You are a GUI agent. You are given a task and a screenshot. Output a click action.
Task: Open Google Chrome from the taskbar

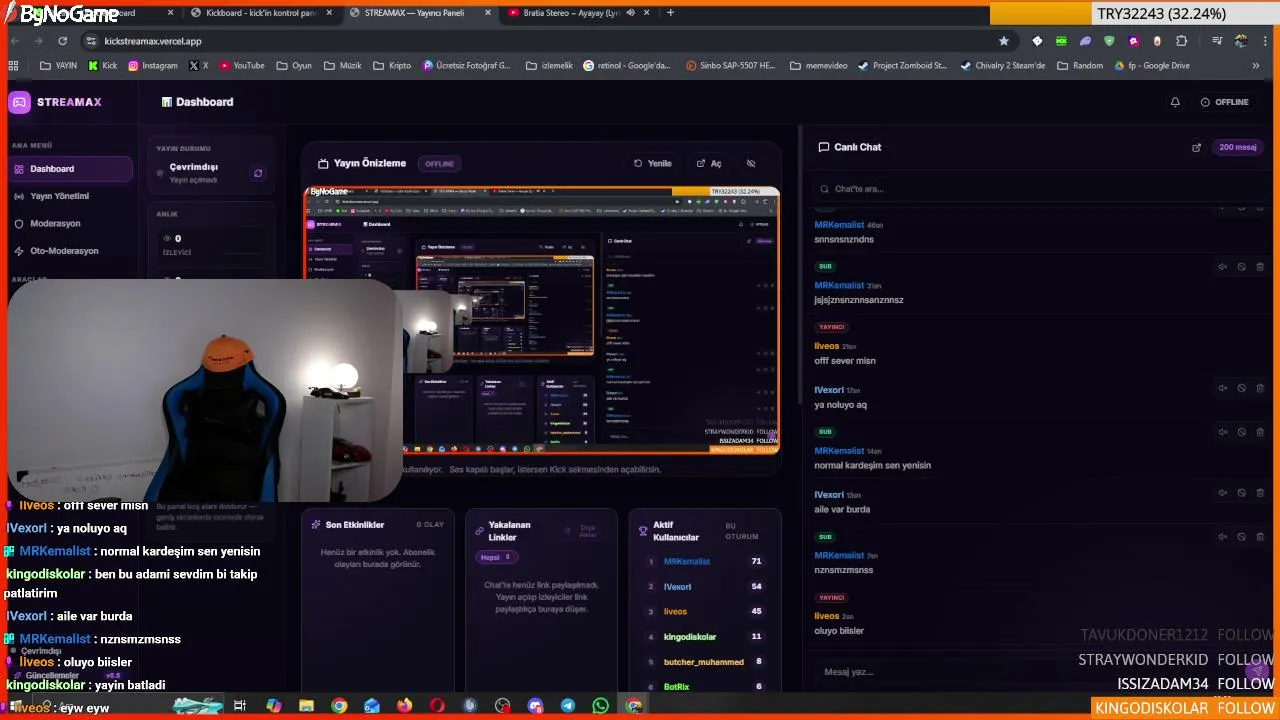339,706
